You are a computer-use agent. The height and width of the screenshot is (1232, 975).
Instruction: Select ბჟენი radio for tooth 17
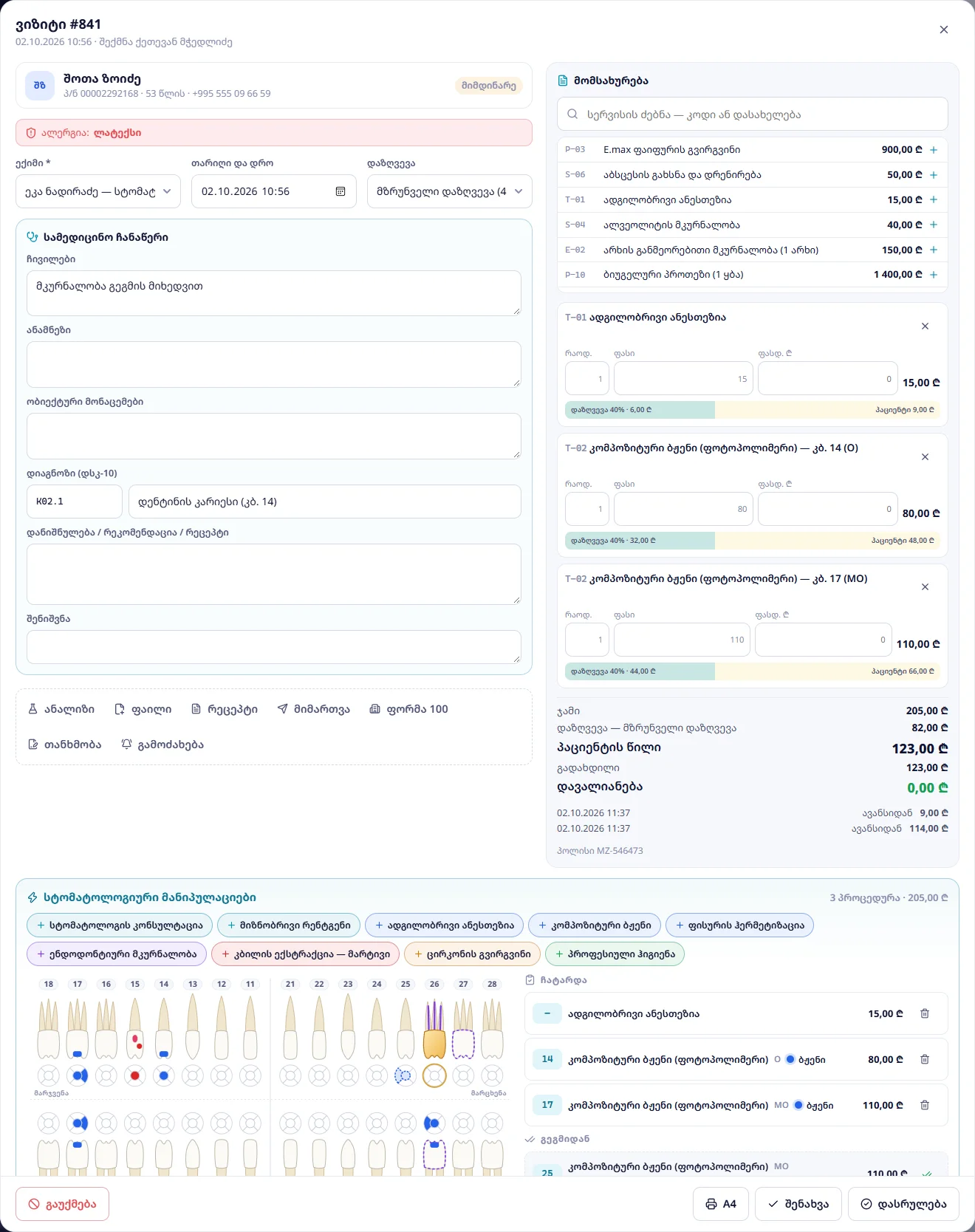798,1105
